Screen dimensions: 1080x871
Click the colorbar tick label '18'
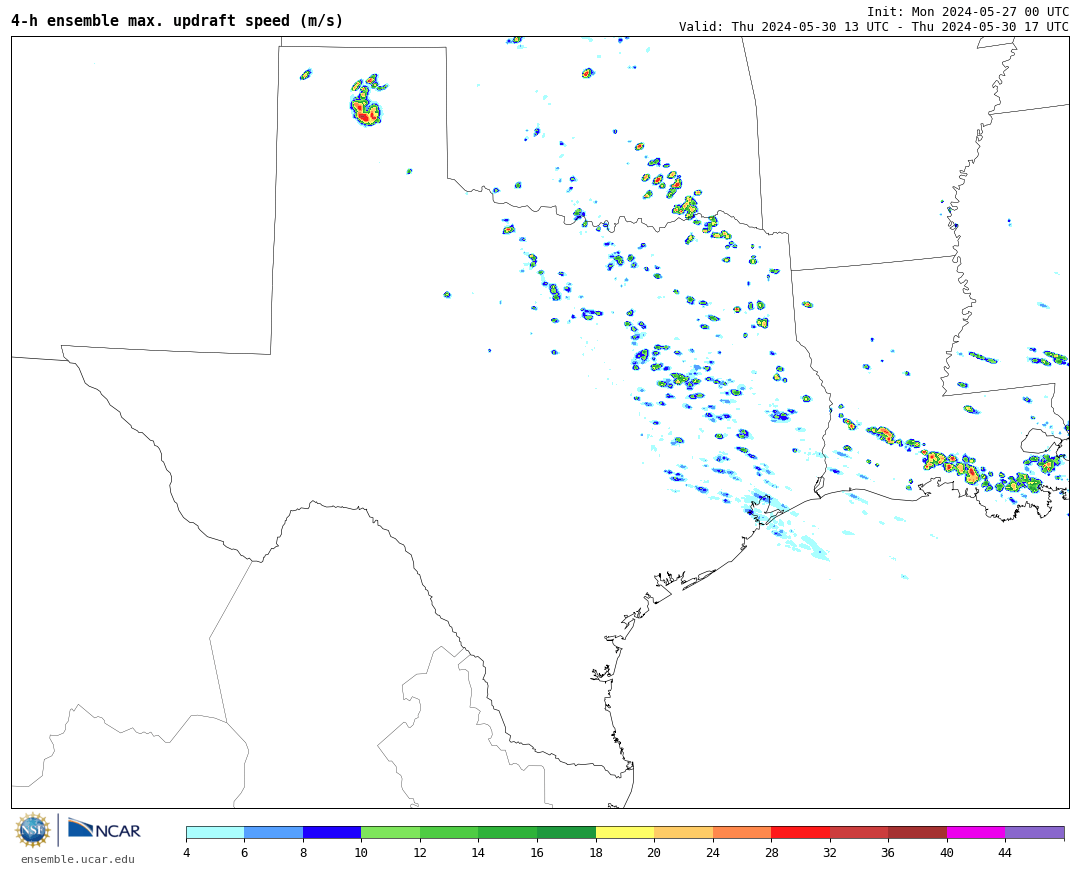click(596, 852)
